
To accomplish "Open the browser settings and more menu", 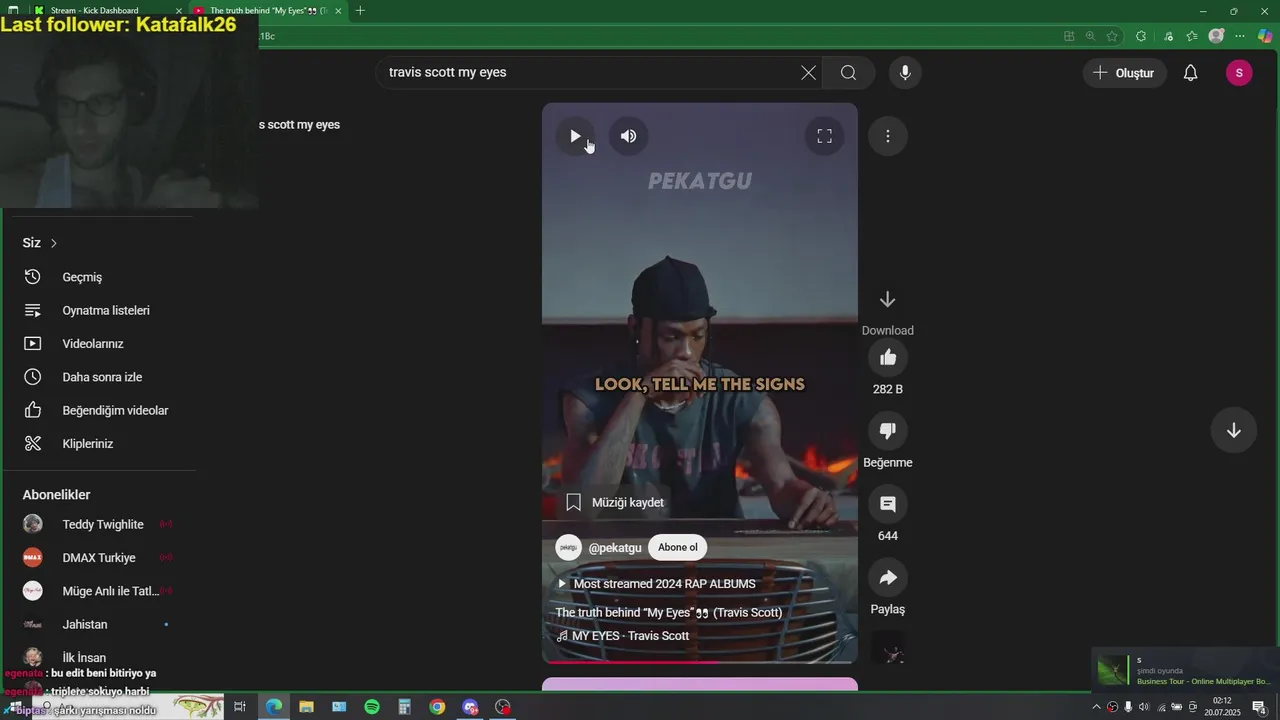I will click(x=1240, y=36).
